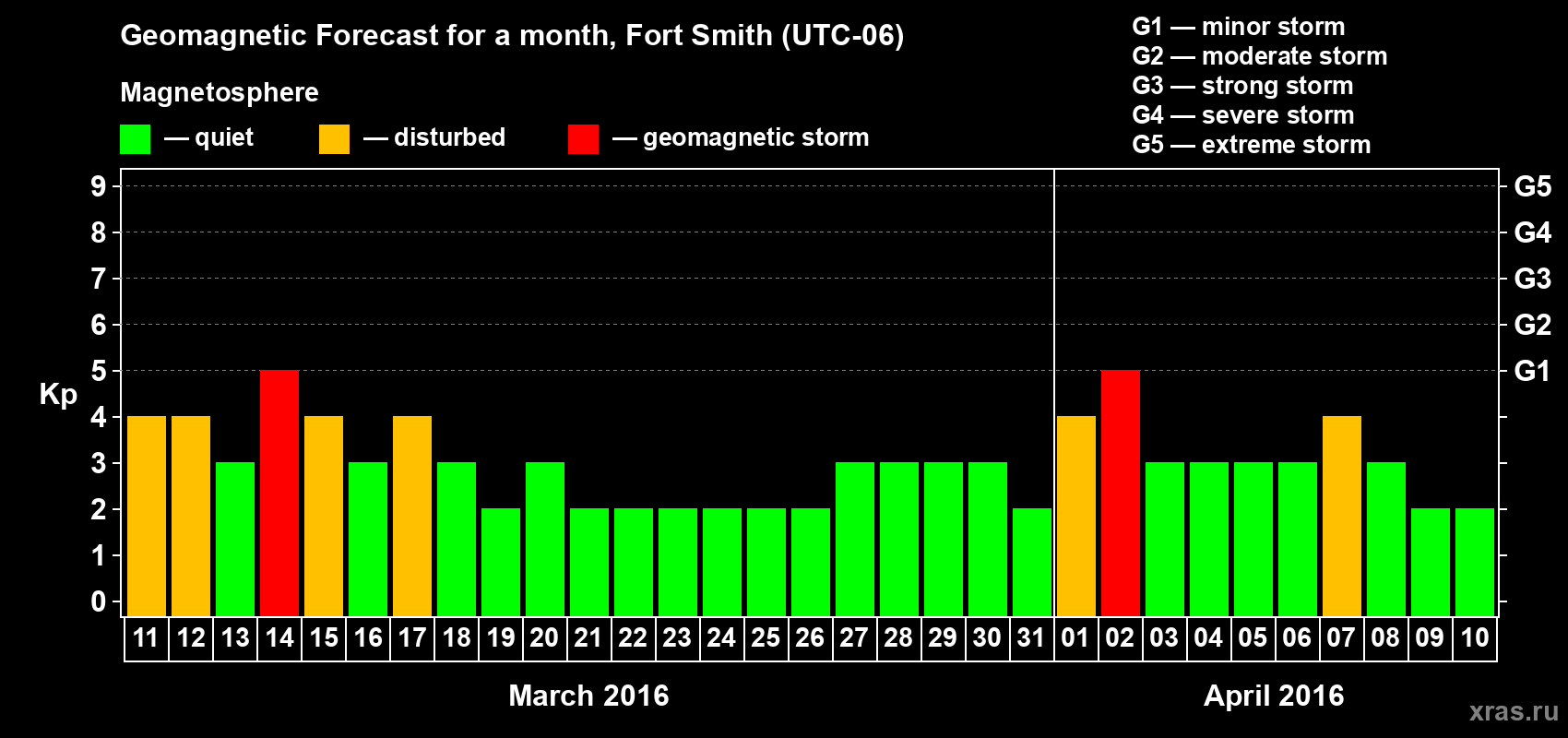Select the green bar for March 31
The height and width of the screenshot is (738, 1568).
click(1032, 562)
